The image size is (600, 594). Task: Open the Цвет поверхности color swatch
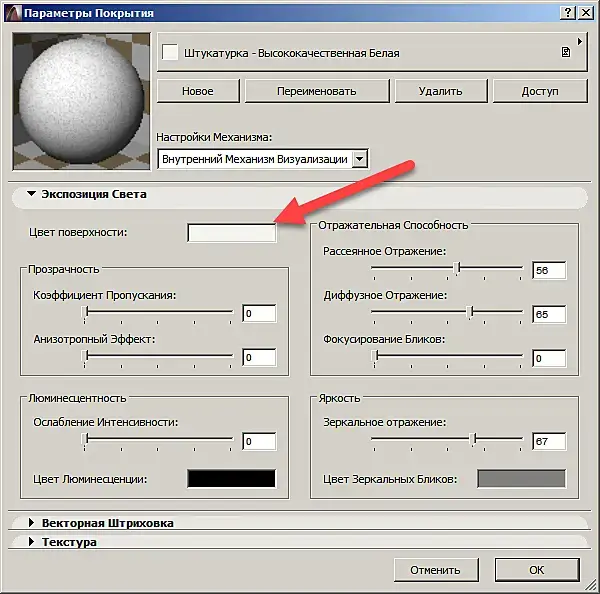tap(232, 233)
